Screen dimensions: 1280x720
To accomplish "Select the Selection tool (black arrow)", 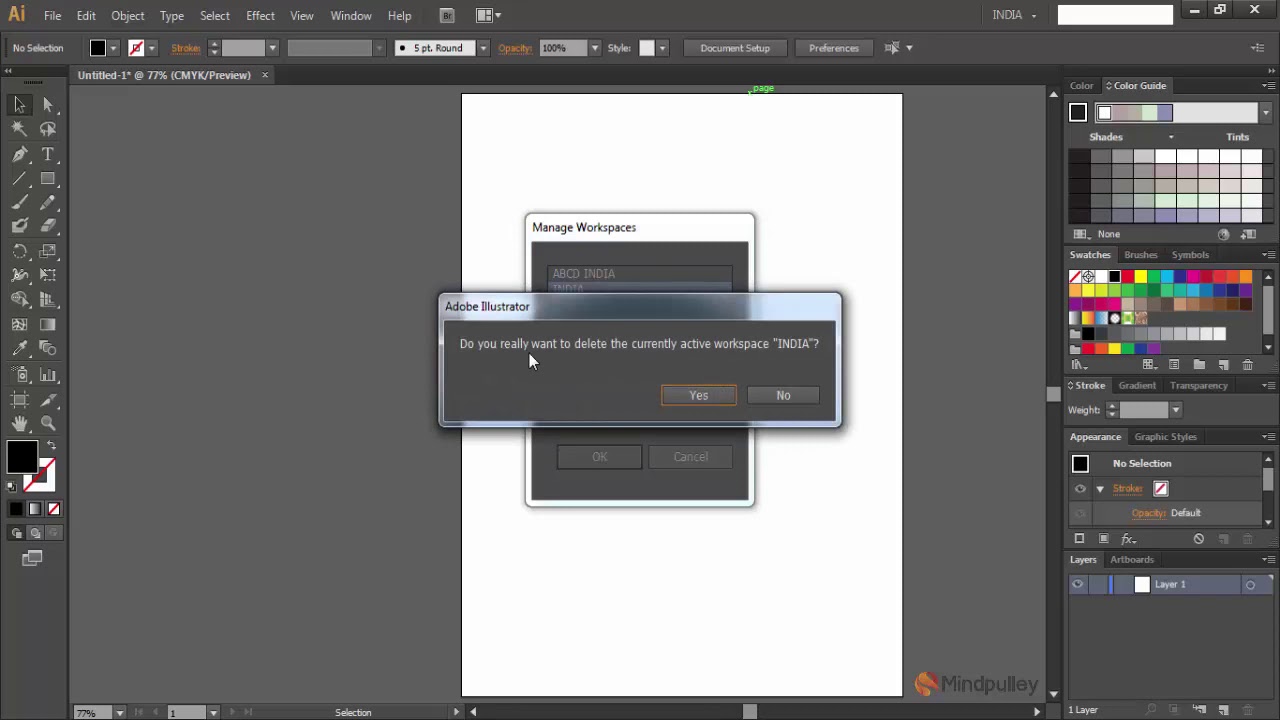I will pyautogui.click(x=20, y=105).
